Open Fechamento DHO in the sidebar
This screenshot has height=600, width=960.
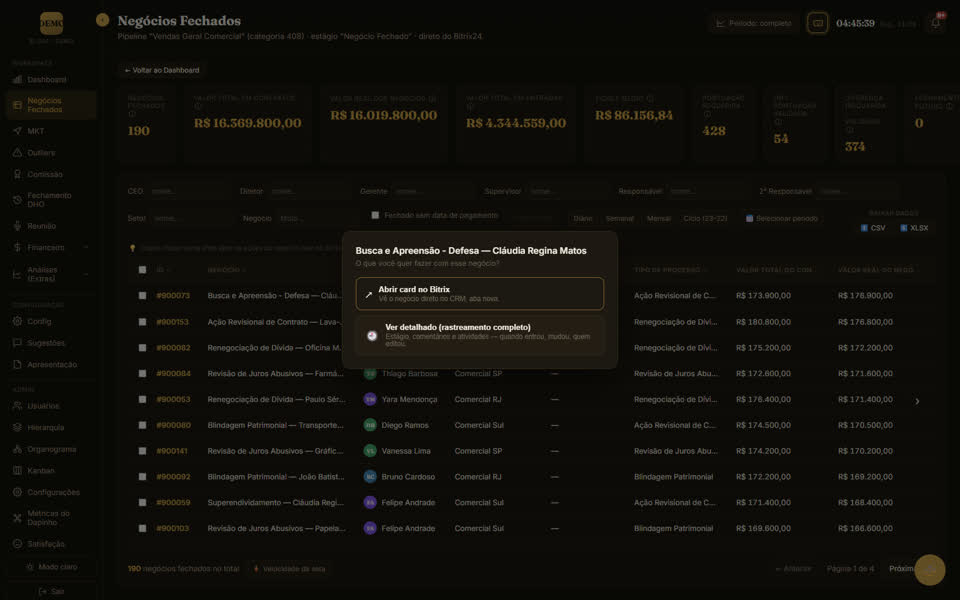51,200
